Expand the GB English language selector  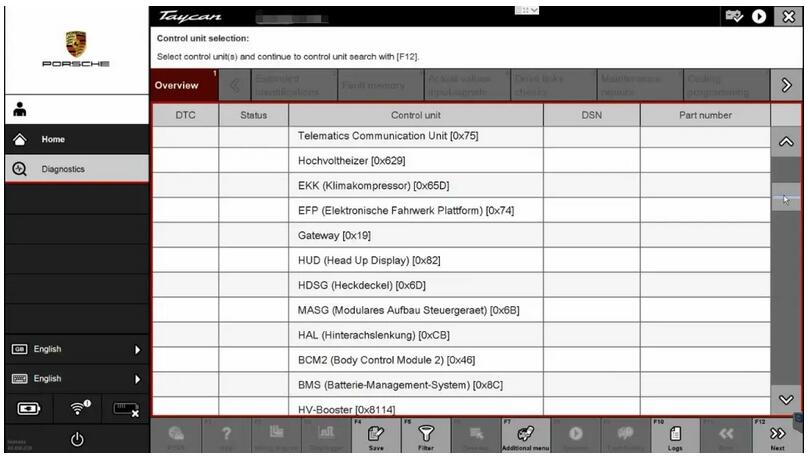pyautogui.click(x=76, y=349)
